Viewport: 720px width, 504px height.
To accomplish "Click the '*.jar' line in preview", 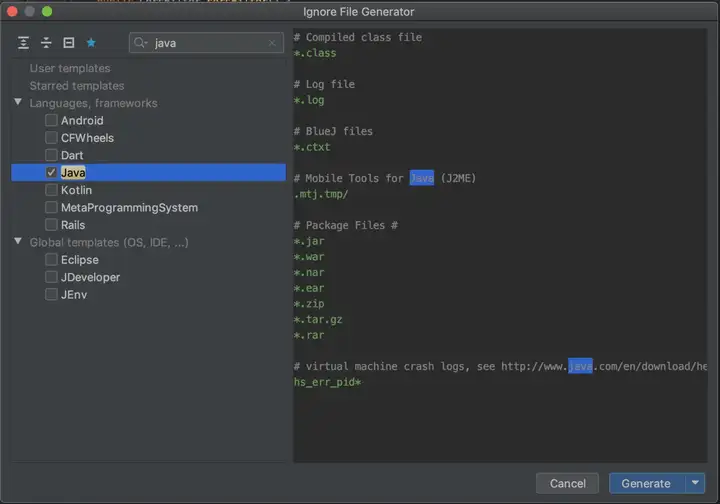I will pos(309,241).
